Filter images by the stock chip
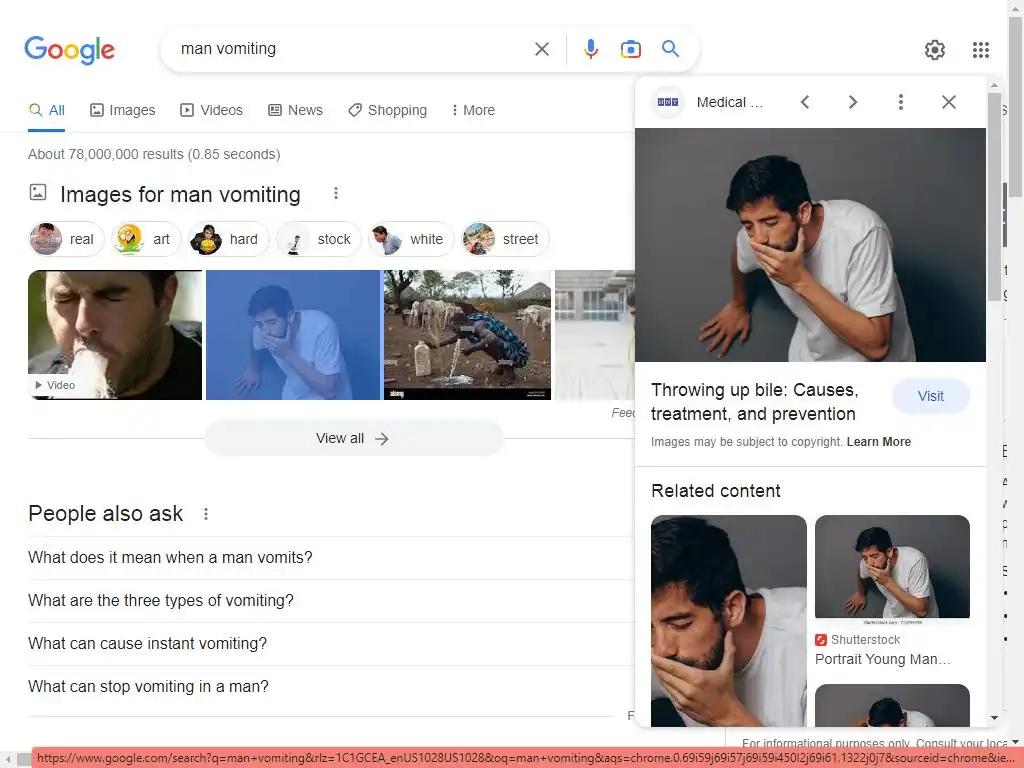The height and width of the screenshot is (768, 1024). click(x=318, y=239)
